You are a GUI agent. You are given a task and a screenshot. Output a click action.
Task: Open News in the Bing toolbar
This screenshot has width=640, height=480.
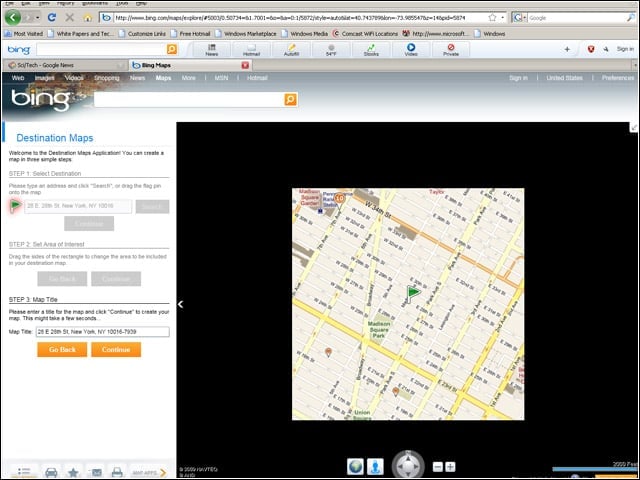click(x=211, y=50)
